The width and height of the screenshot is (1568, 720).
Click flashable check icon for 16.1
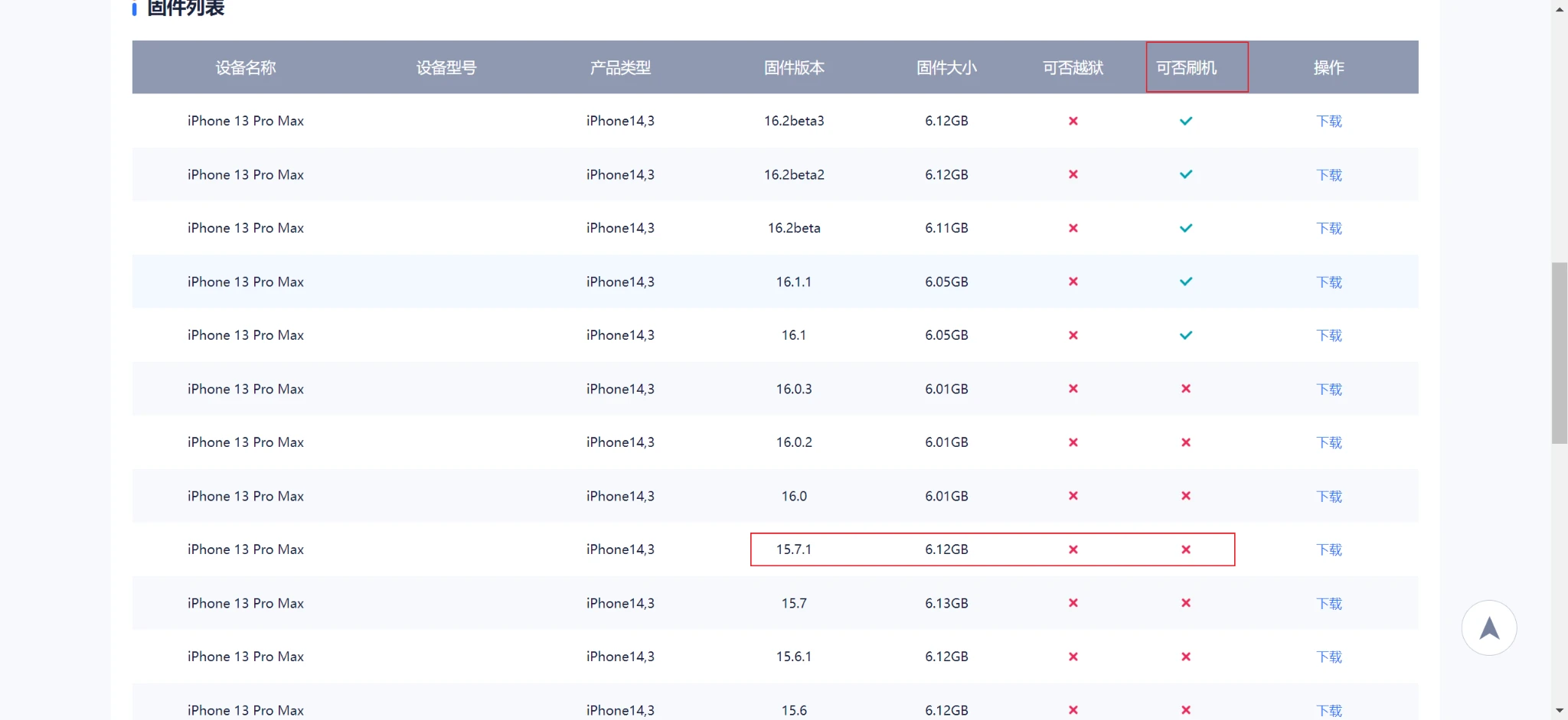1186,335
